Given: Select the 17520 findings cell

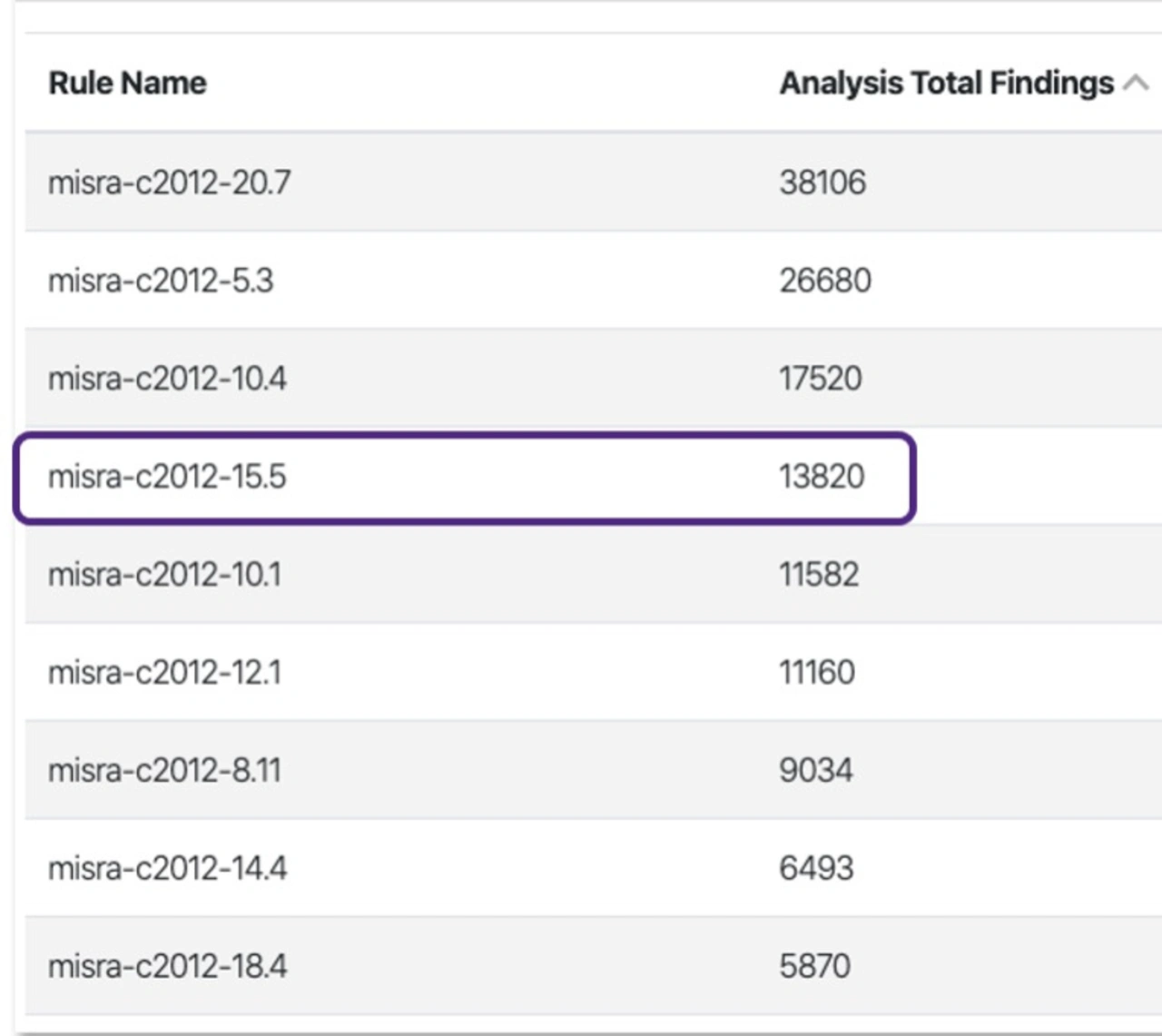Looking at the screenshot, I should point(820,379).
